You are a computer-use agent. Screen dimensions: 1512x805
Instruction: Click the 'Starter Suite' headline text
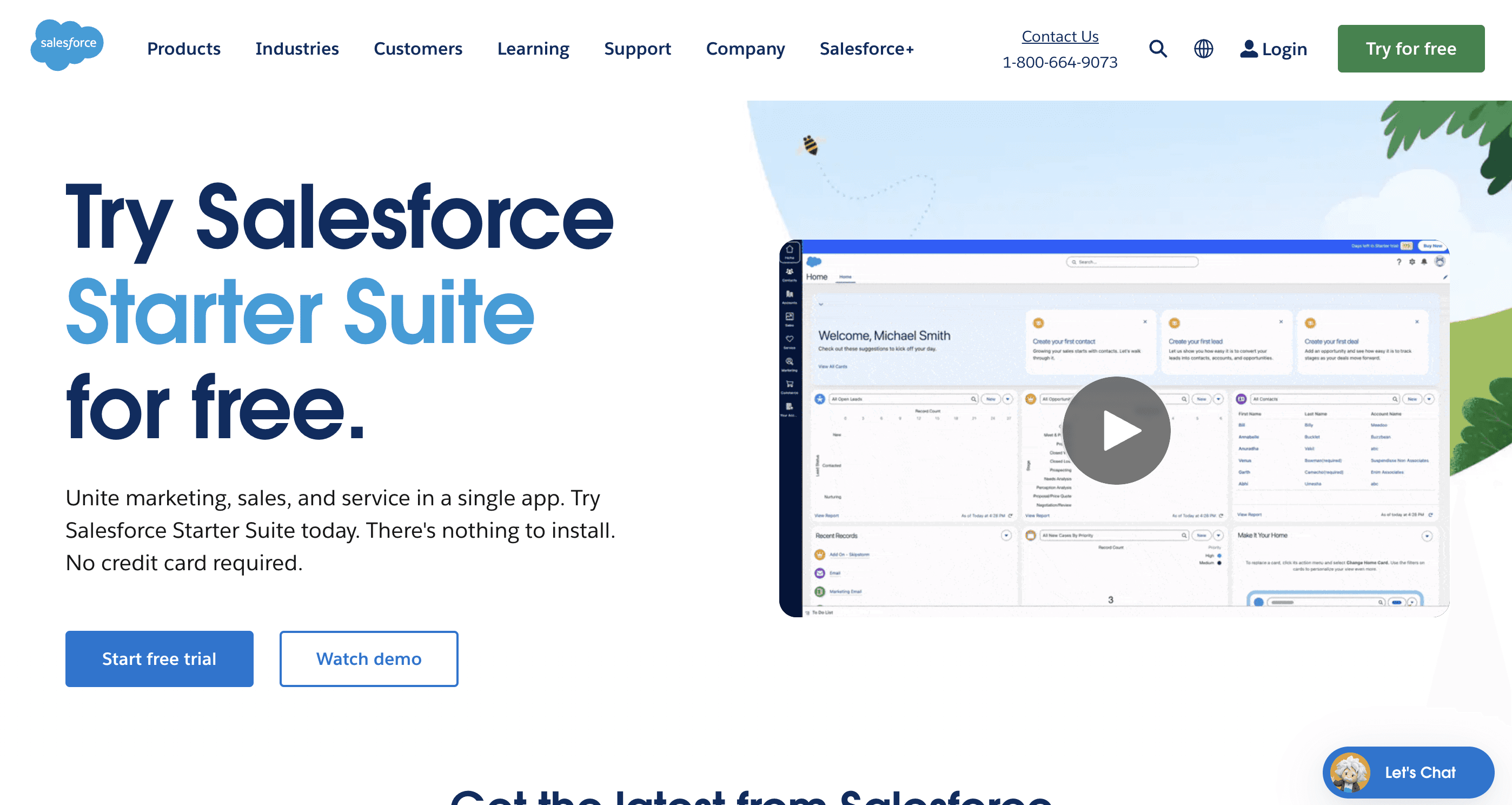300,311
